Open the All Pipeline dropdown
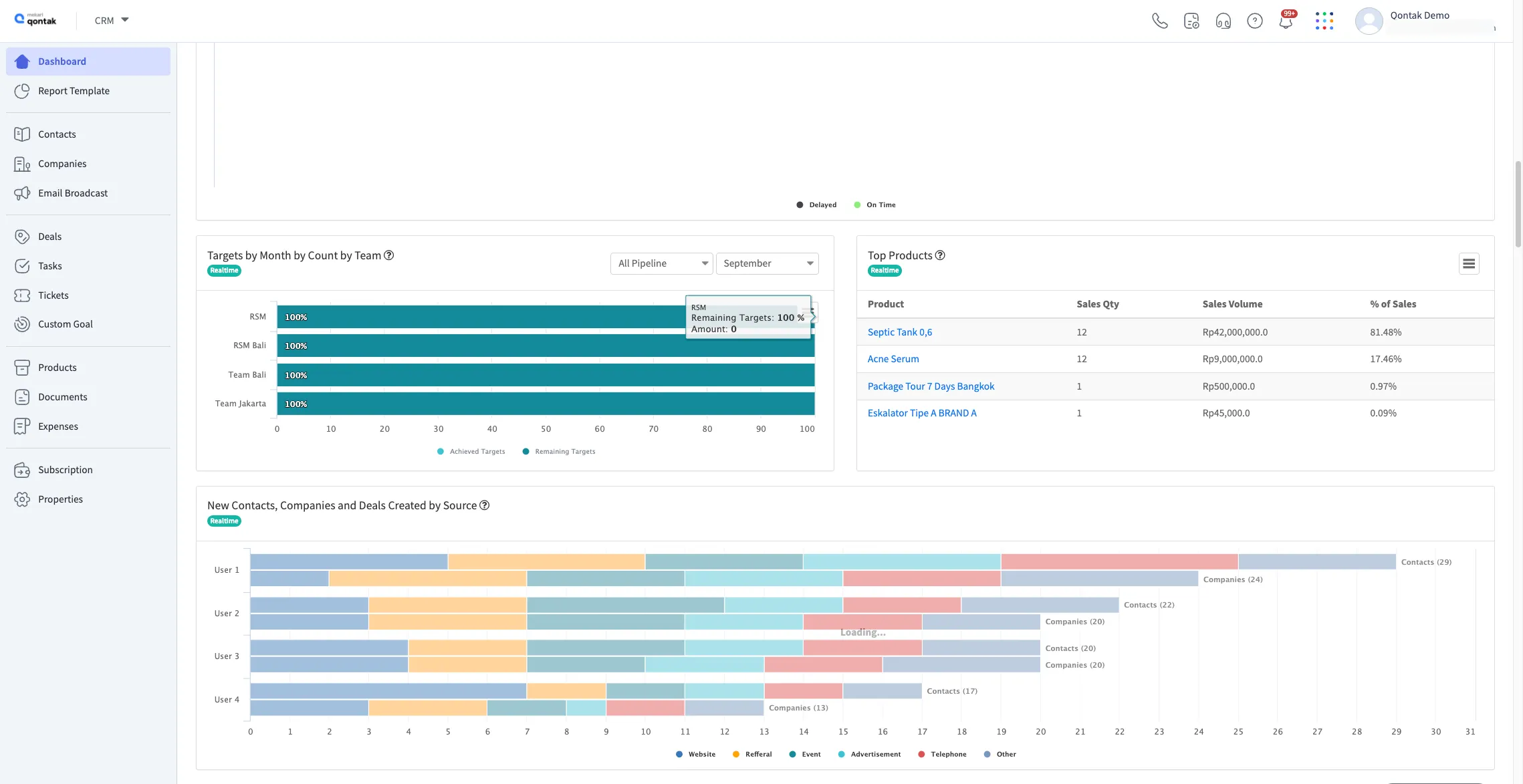Viewport: 1523px width, 784px height. point(661,263)
